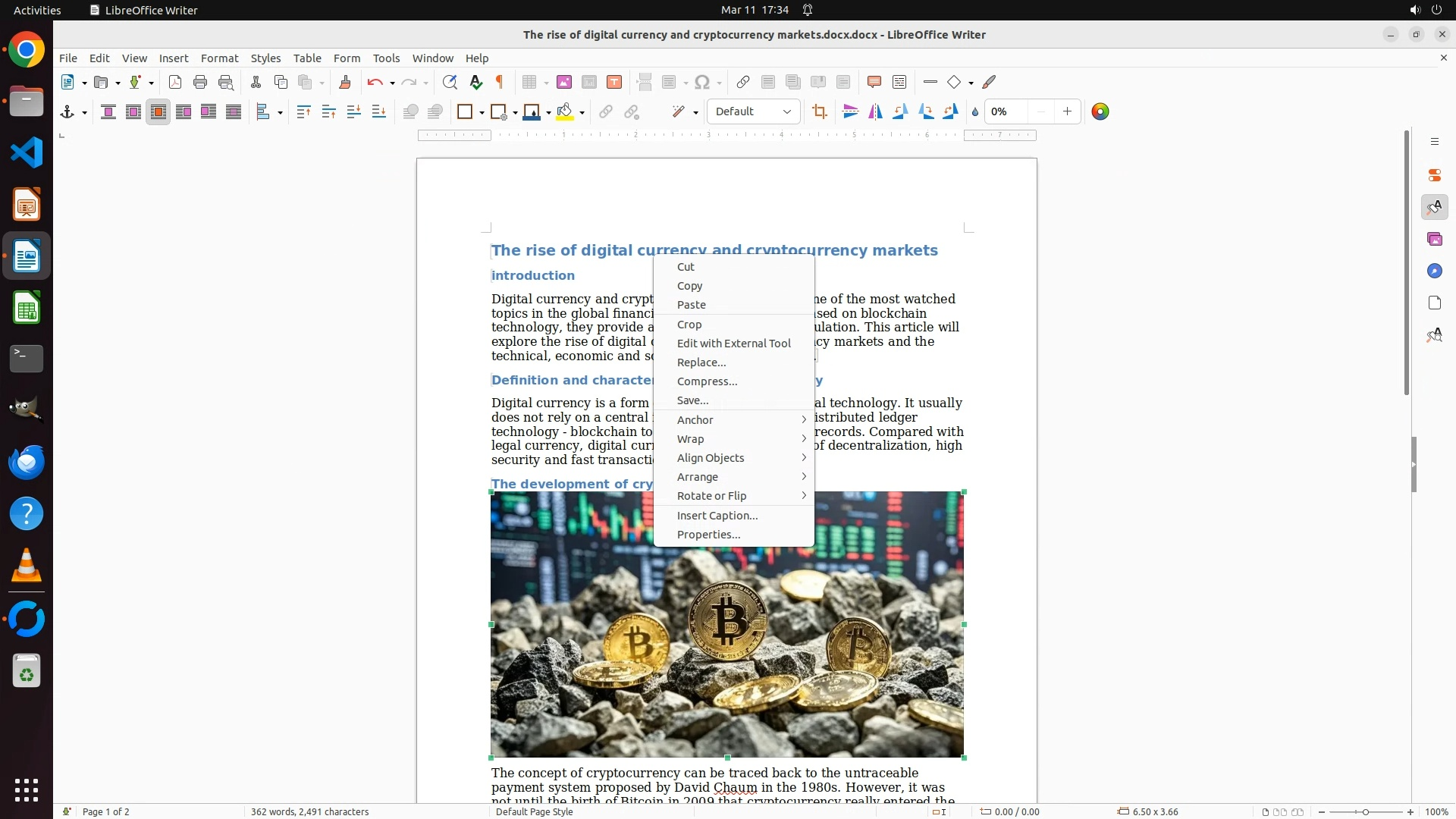
Task: Click Insert Caption... in context menu
Action: coord(717,516)
